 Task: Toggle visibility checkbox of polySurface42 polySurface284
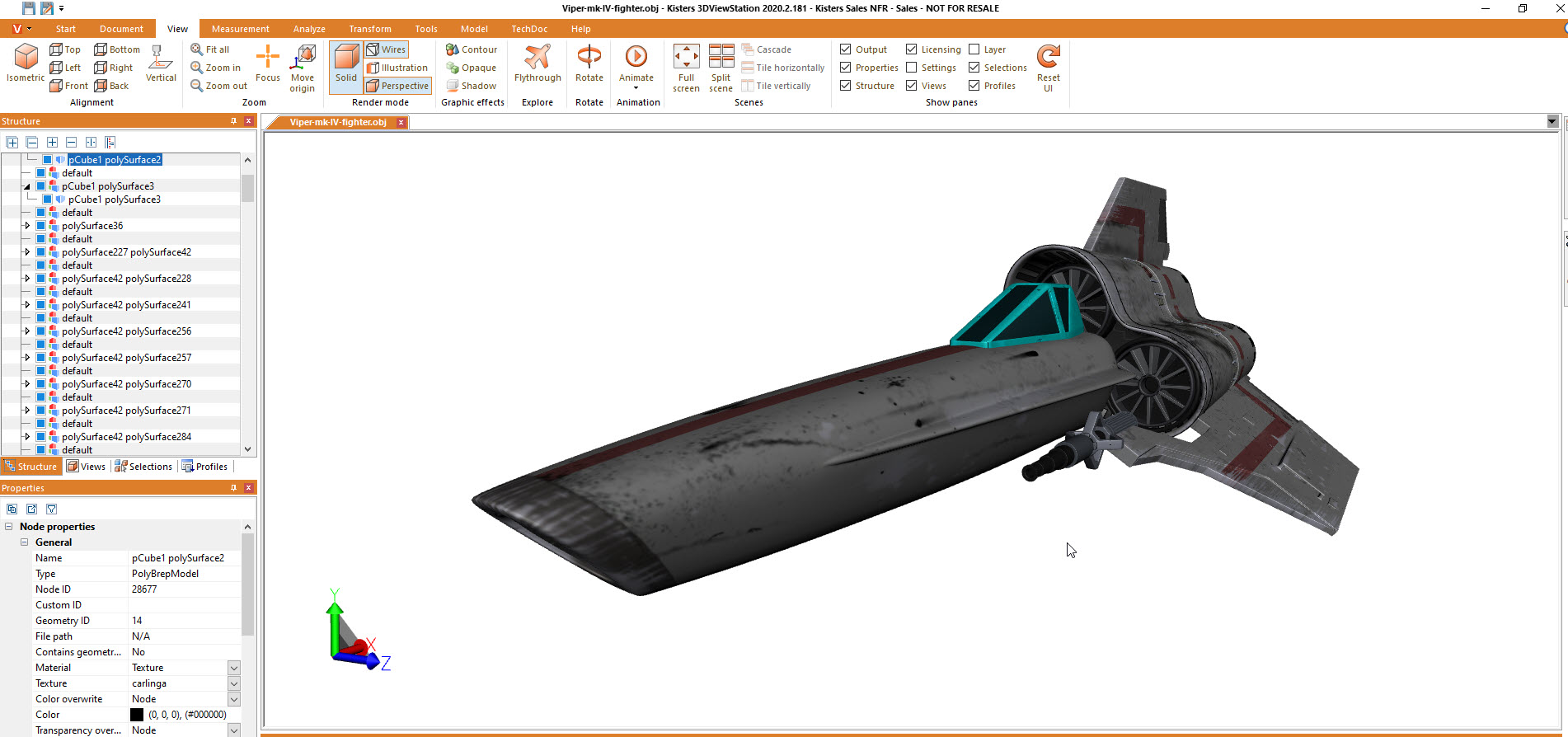(40, 437)
